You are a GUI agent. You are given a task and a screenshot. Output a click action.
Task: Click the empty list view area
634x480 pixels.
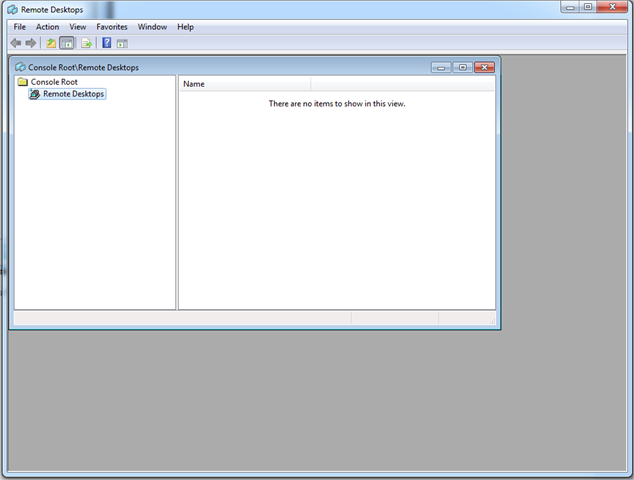click(x=336, y=200)
